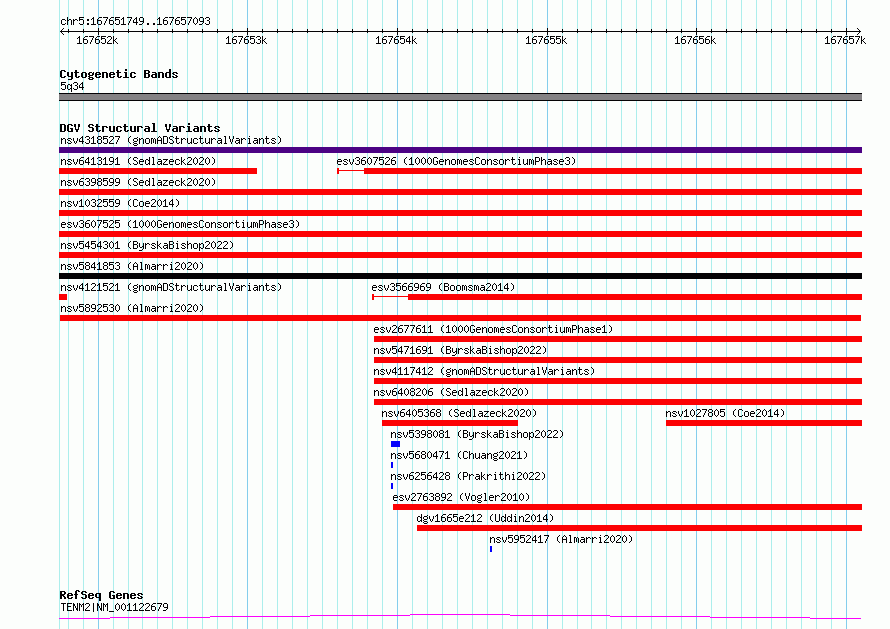The width and height of the screenshot is (890, 629).
Task: Select the purple nsv4318527 variant bar
Action: (x=460, y=150)
